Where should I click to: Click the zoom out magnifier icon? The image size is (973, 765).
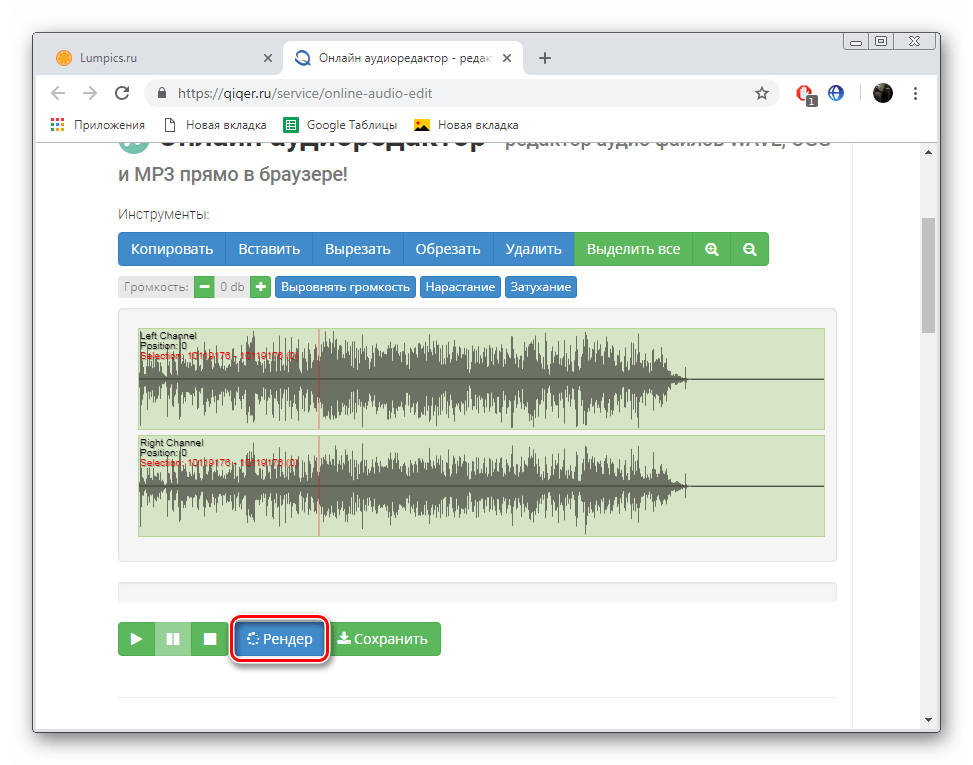tap(750, 249)
